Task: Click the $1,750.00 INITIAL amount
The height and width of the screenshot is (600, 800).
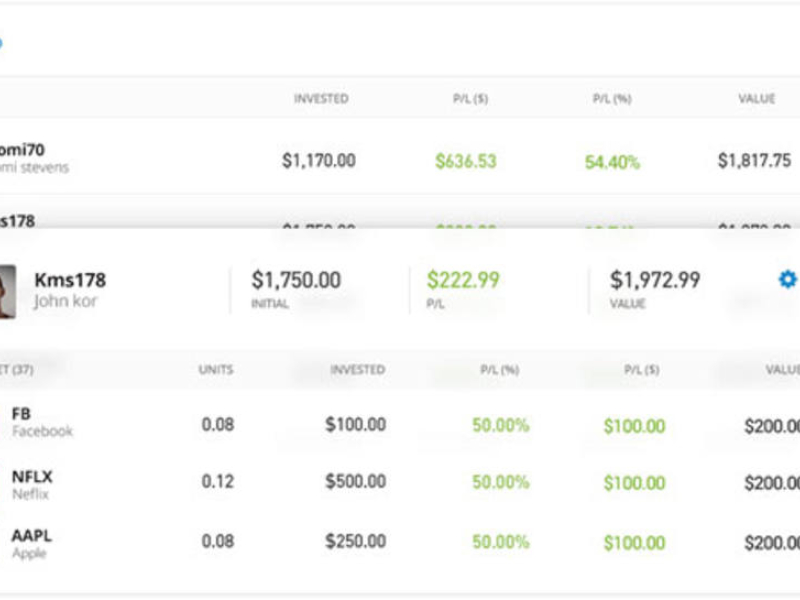Action: click(295, 280)
